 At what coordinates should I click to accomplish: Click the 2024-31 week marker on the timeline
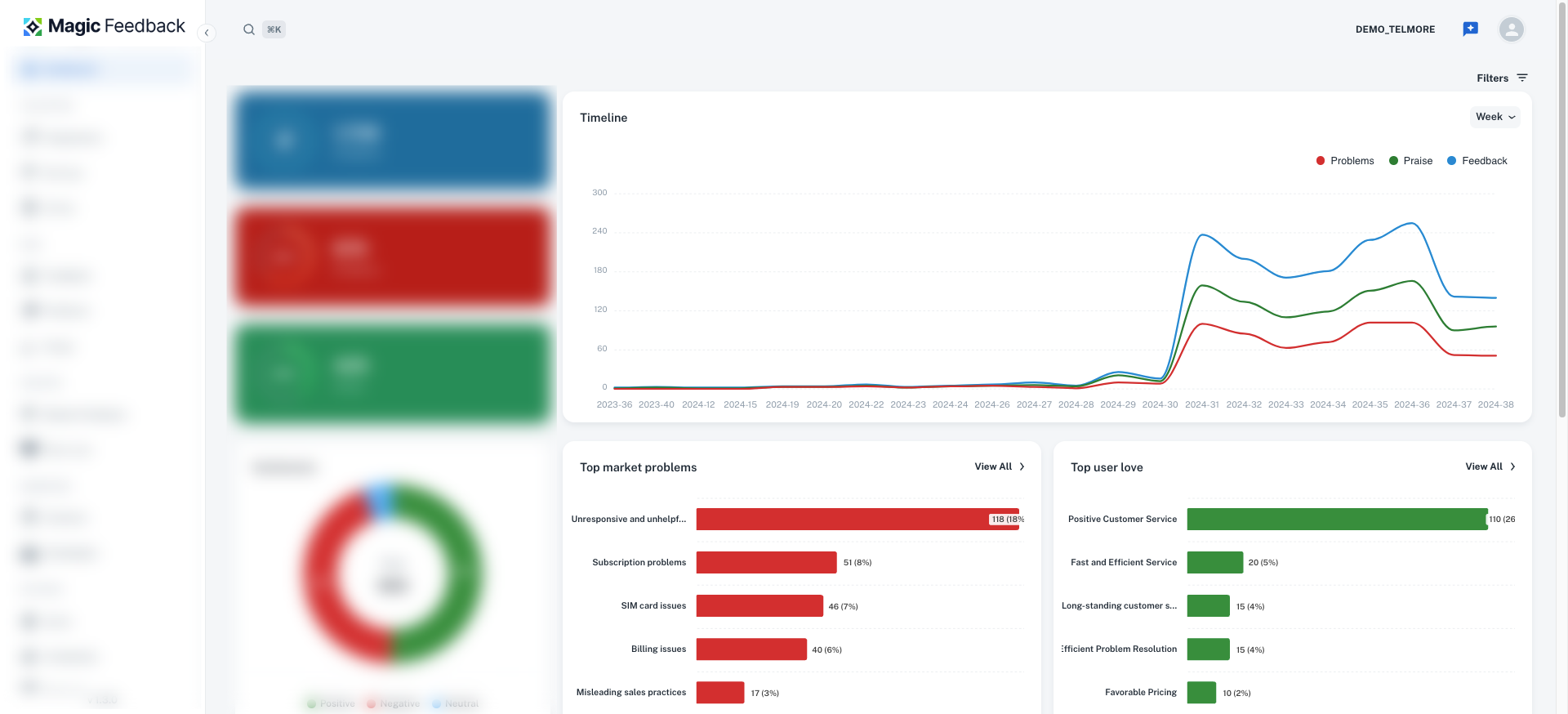(x=1201, y=404)
